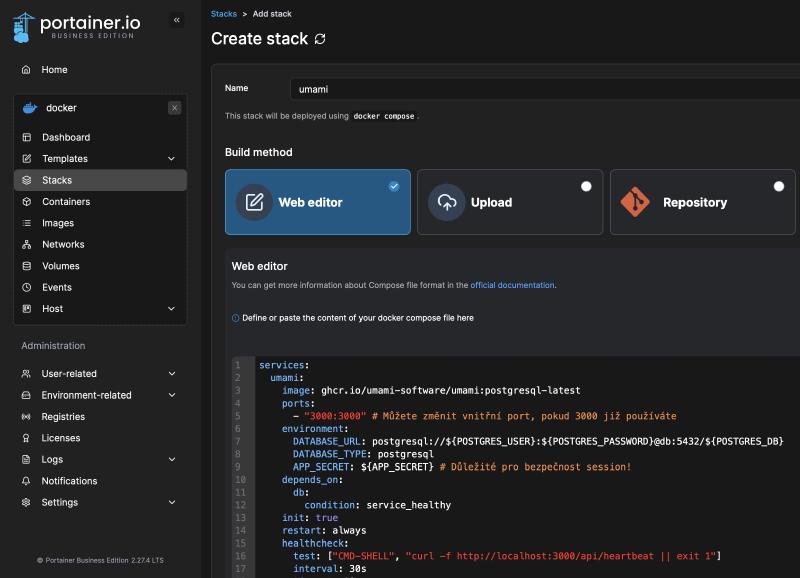Click the Add stack breadcrumb text
The height and width of the screenshot is (578, 800).
[x=272, y=14]
